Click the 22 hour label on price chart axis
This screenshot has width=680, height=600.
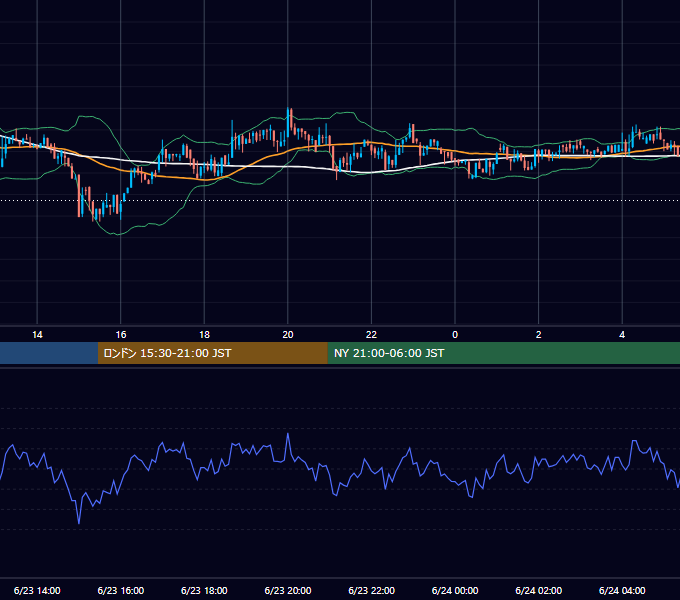click(371, 335)
